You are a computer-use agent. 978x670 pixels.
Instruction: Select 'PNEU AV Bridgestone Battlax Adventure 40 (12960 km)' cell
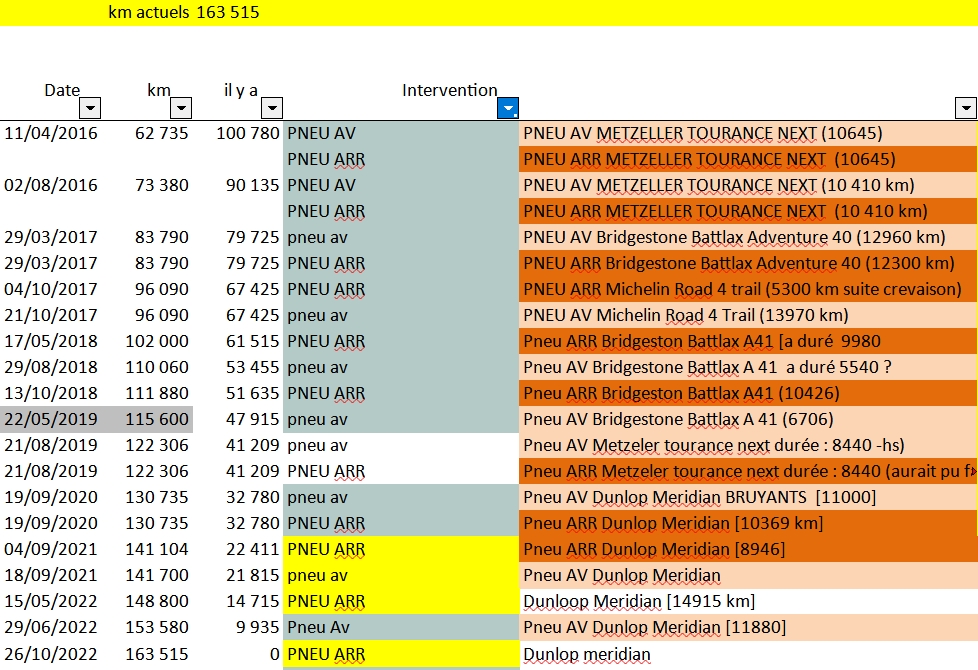click(x=747, y=237)
